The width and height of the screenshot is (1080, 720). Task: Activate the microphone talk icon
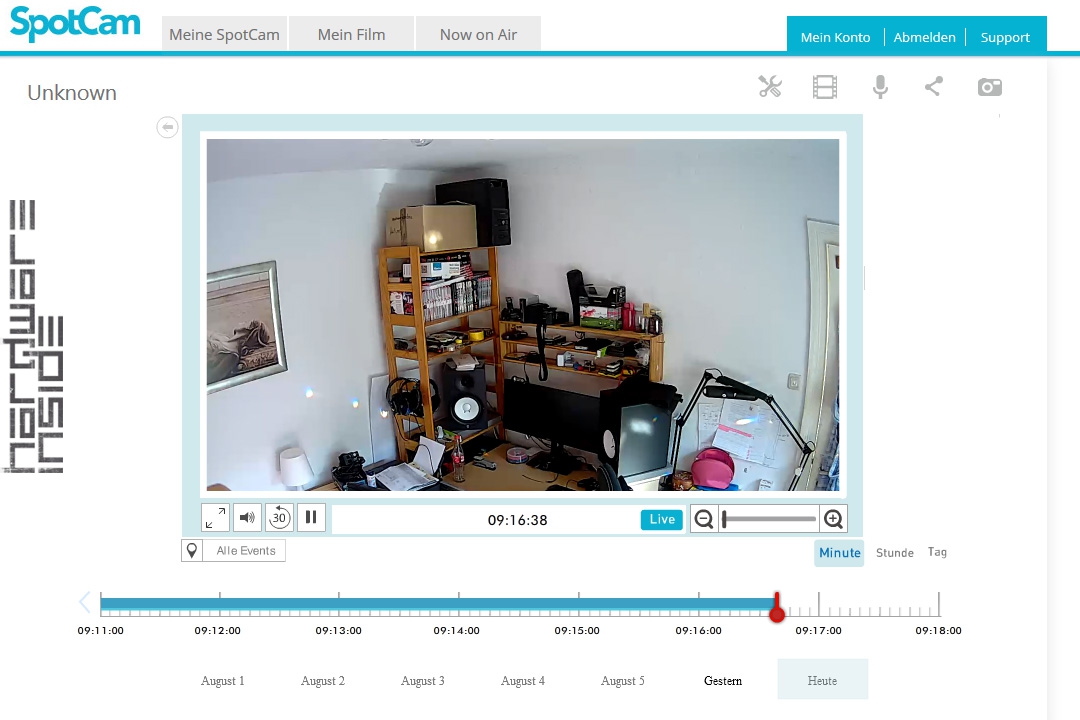[880, 87]
